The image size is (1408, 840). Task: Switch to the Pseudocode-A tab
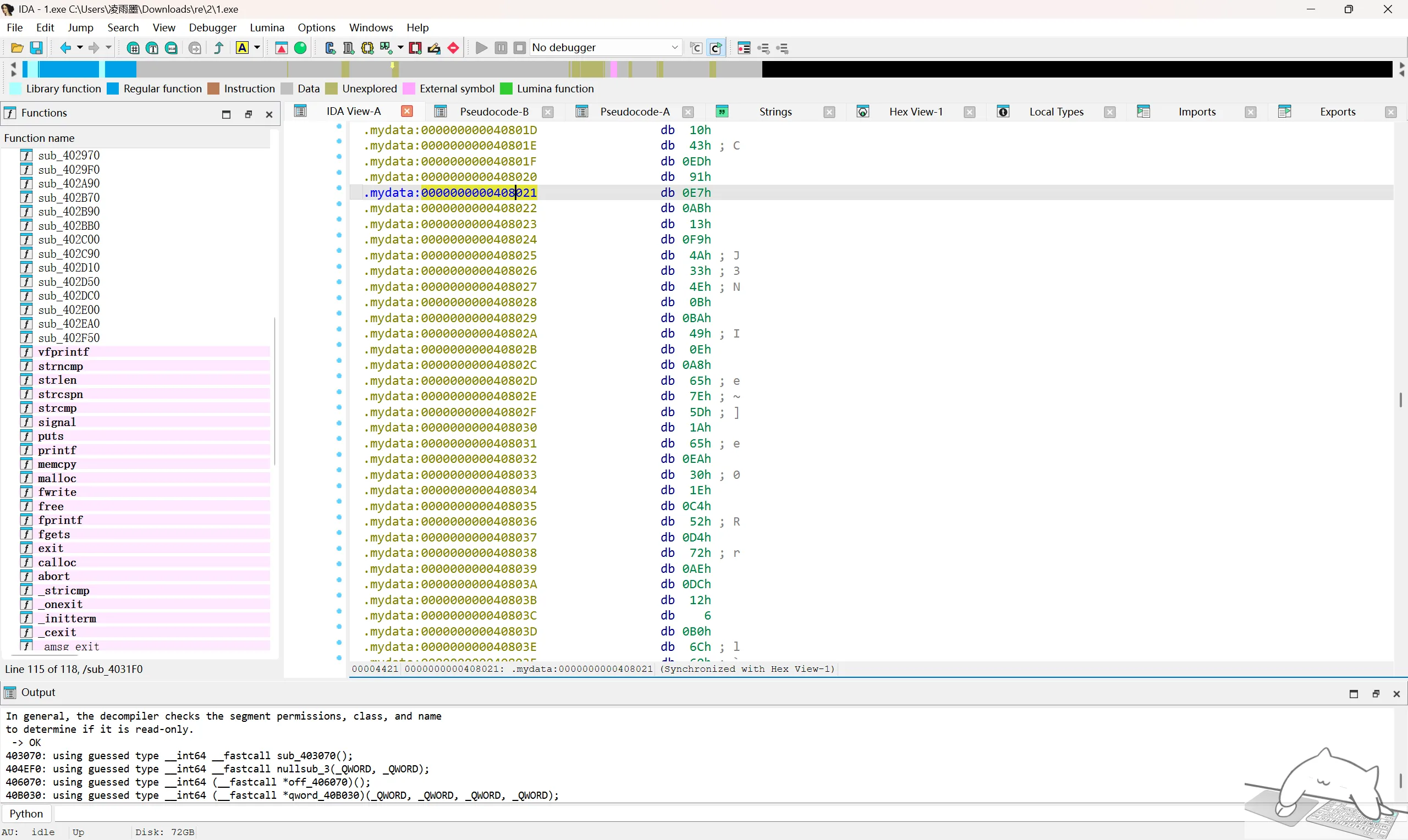pyautogui.click(x=635, y=112)
